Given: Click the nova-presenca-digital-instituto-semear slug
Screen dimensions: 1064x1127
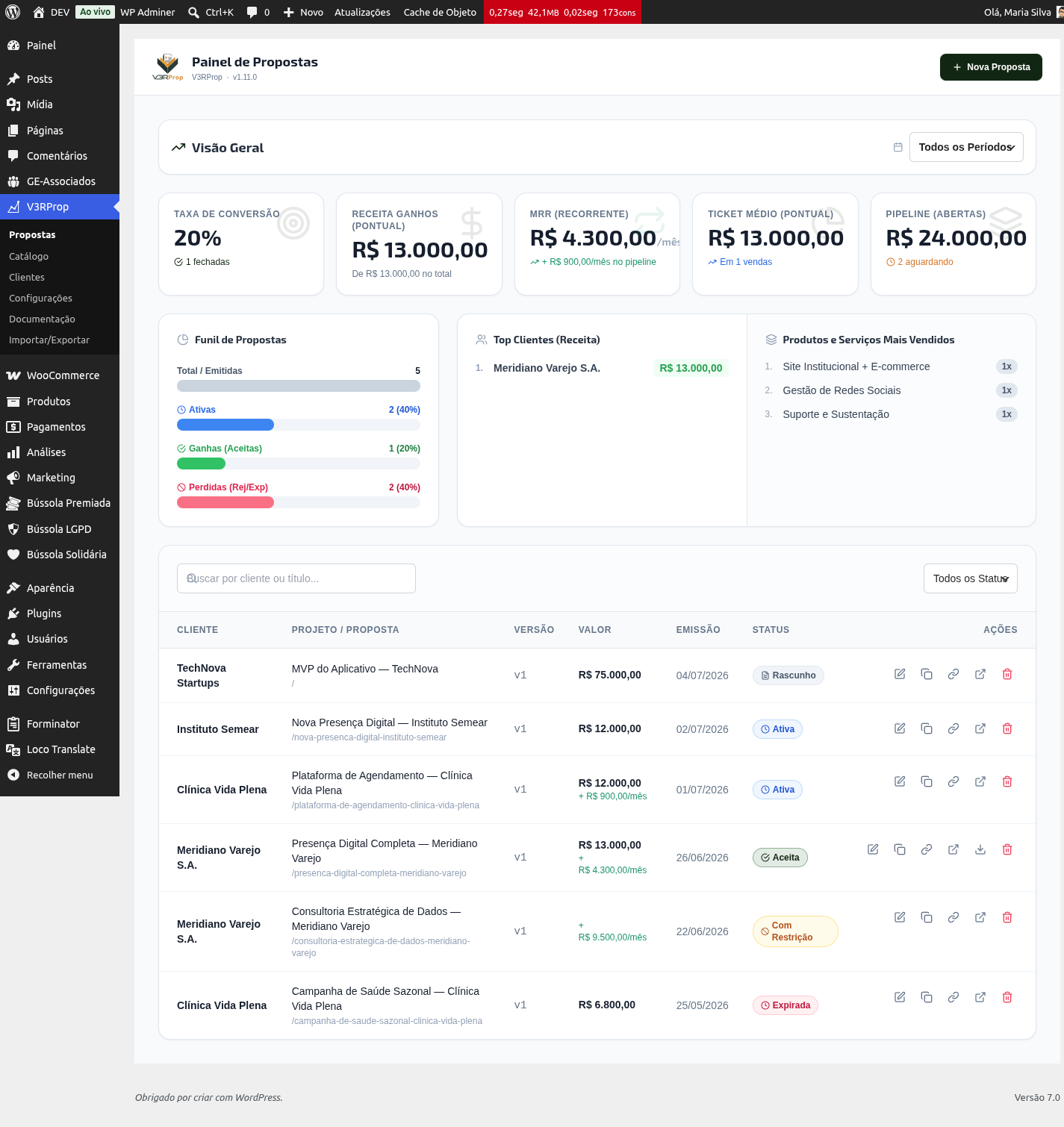Looking at the screenshot, I should (369, 737).
